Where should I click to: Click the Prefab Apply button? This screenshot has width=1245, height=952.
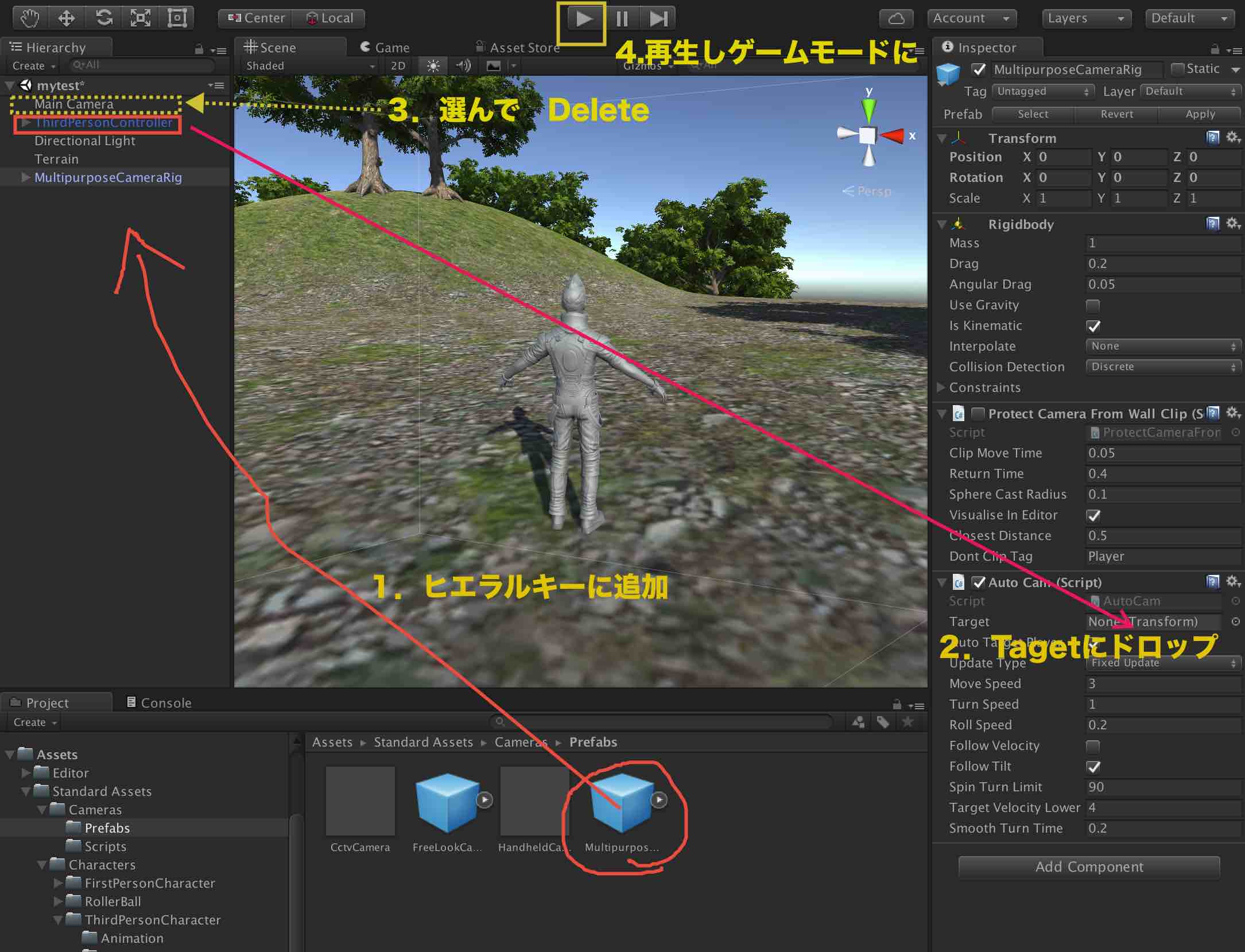pyautogui.click(x=1200, y=114)
